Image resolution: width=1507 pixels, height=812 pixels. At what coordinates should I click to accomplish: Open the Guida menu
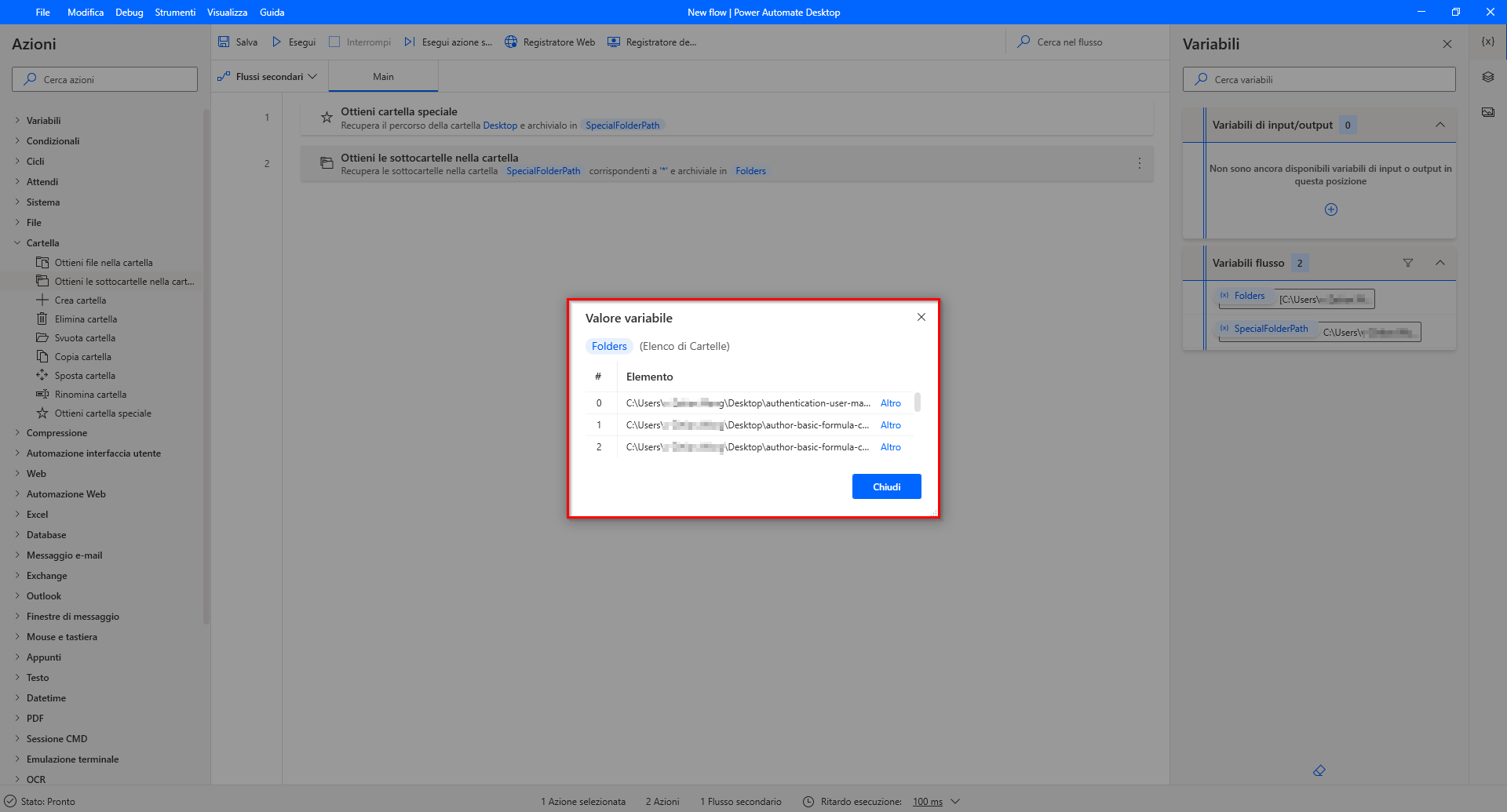coord(272,13)
